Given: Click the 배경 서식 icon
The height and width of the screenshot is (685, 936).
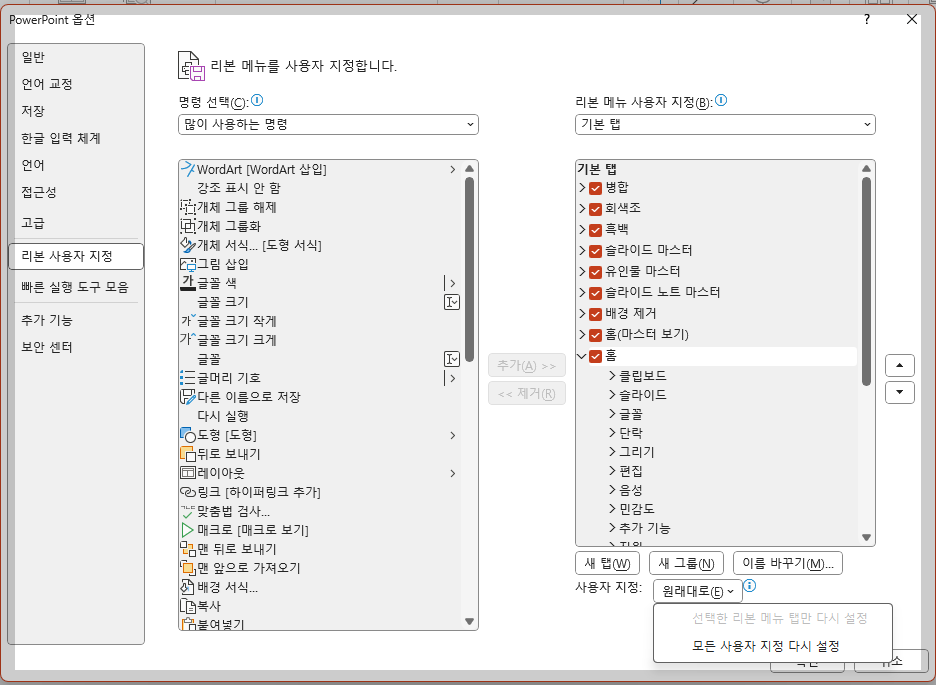Looking at the screenshot, I should 188,587.
